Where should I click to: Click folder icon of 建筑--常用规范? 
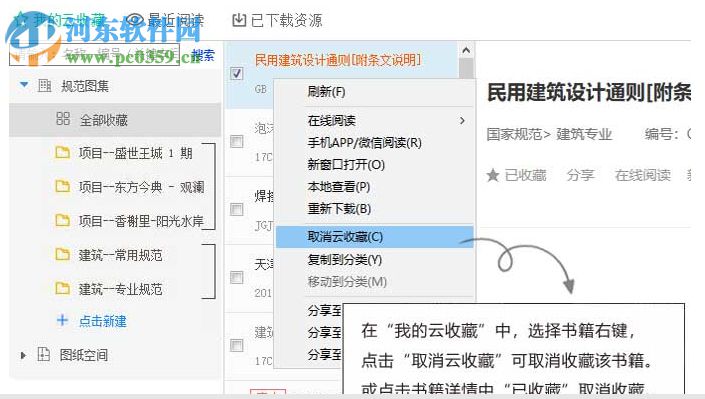coord(62,255)
